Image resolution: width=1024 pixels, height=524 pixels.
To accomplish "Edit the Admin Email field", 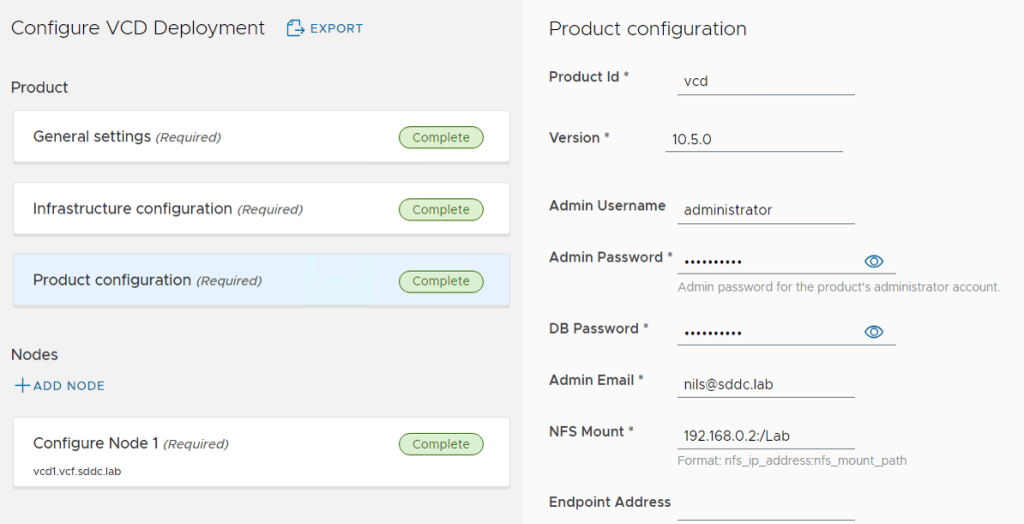I will [765, 384].
